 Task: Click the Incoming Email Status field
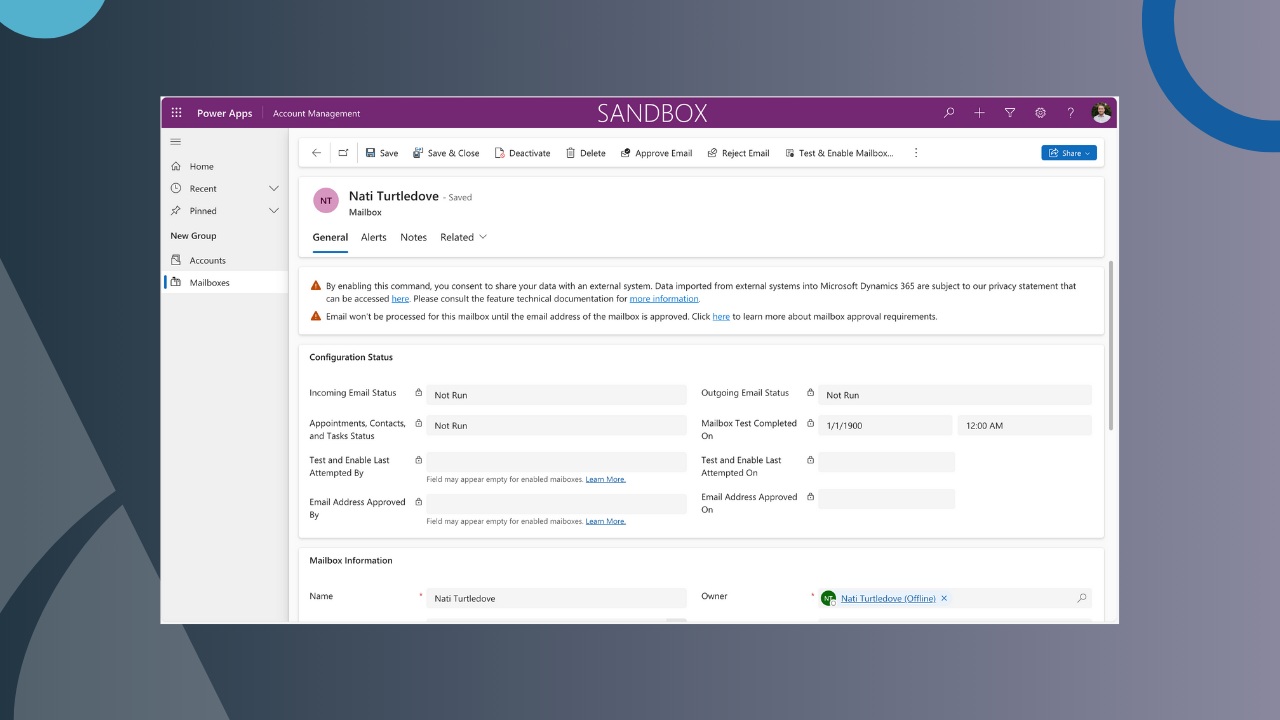(556, 395)
